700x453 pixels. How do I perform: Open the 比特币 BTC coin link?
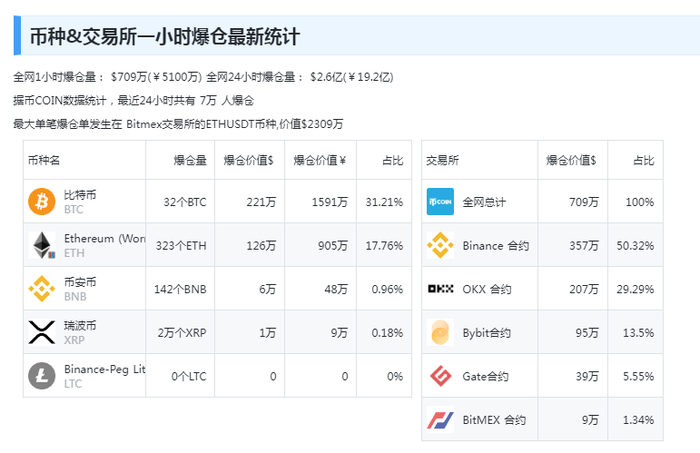(81, 195)
